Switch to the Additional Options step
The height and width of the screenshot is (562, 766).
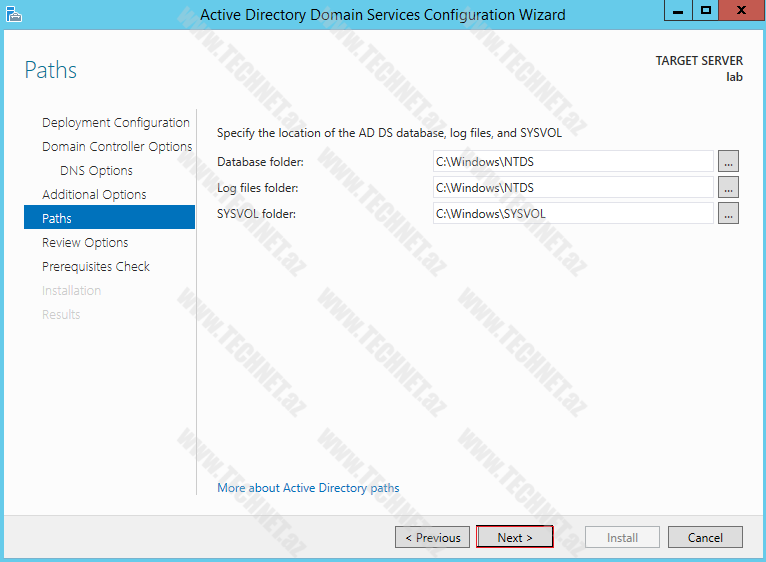coord(94,195)
